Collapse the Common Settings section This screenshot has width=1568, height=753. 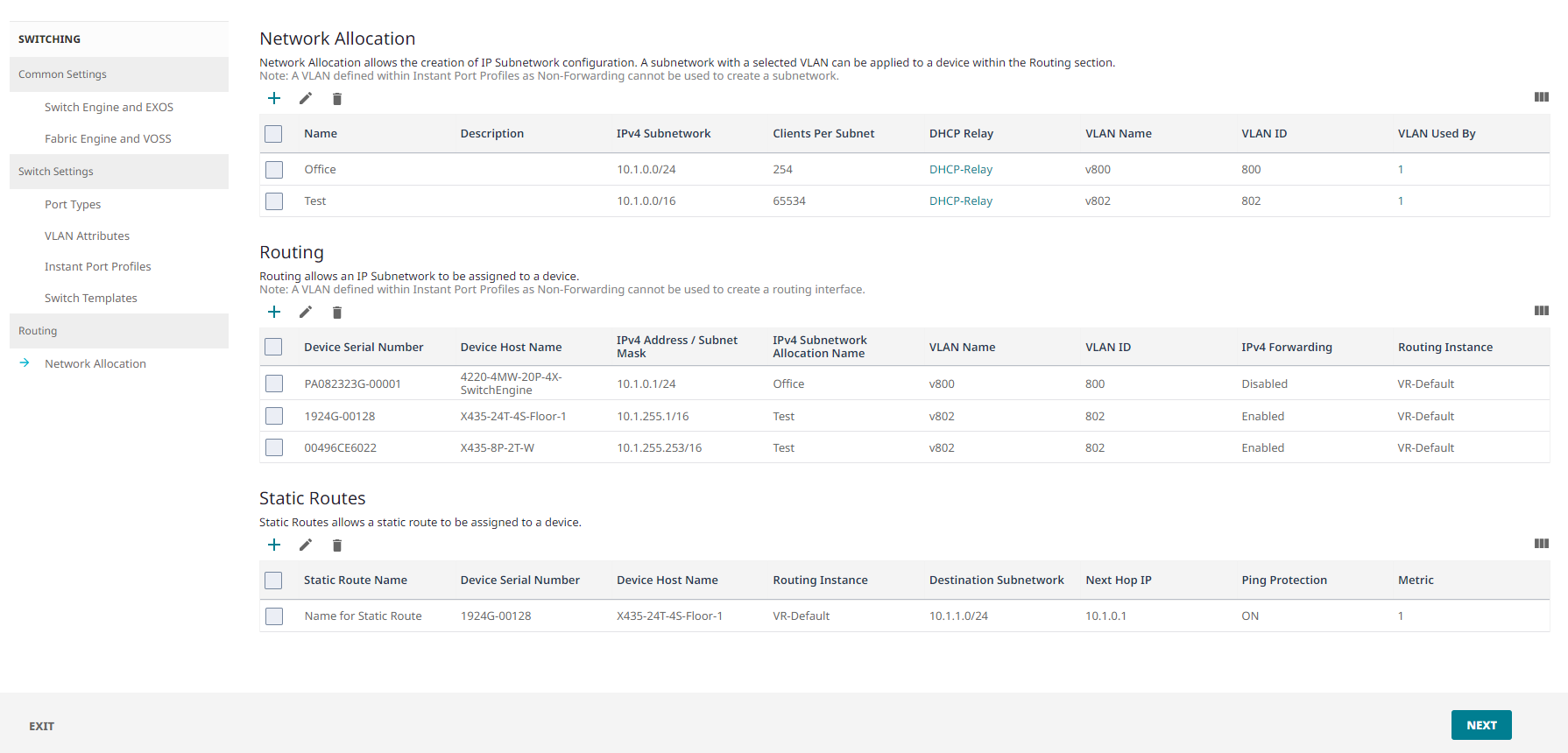[118, 74]
